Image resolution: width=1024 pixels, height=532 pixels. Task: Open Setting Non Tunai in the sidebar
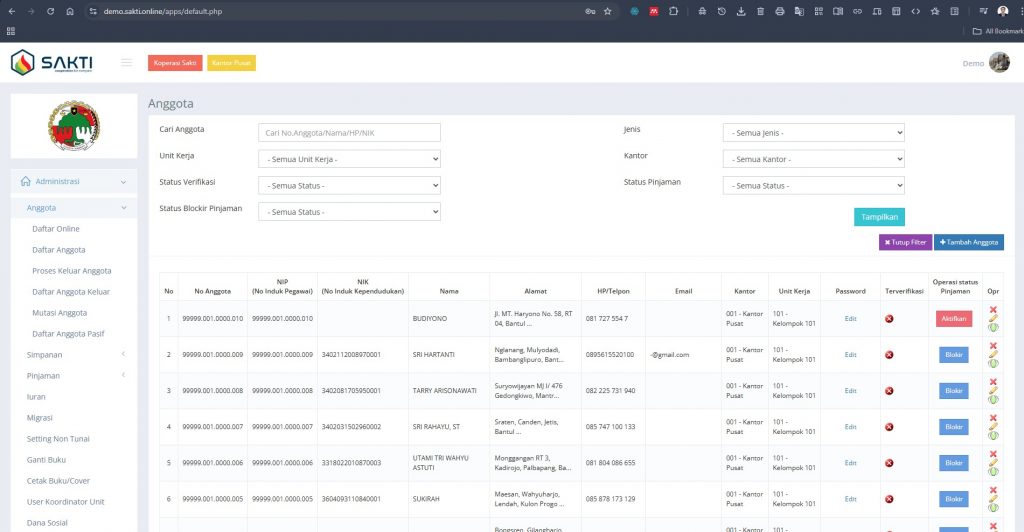tap(58, 439)
